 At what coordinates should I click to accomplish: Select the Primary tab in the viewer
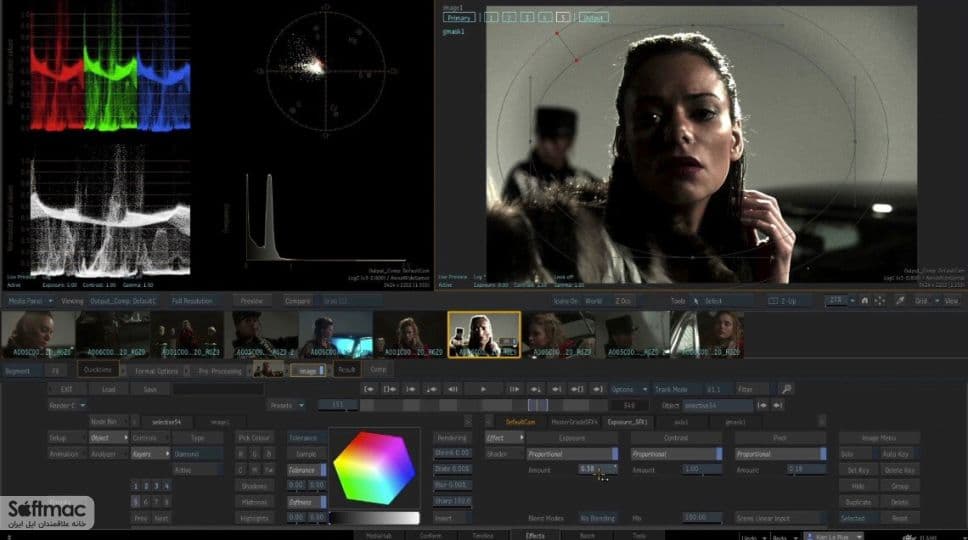click(459, 18)
